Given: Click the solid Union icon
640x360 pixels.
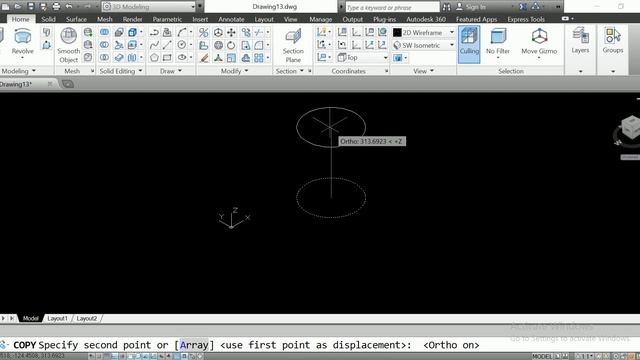Looking at the screenshot, I should coord(104,32).
